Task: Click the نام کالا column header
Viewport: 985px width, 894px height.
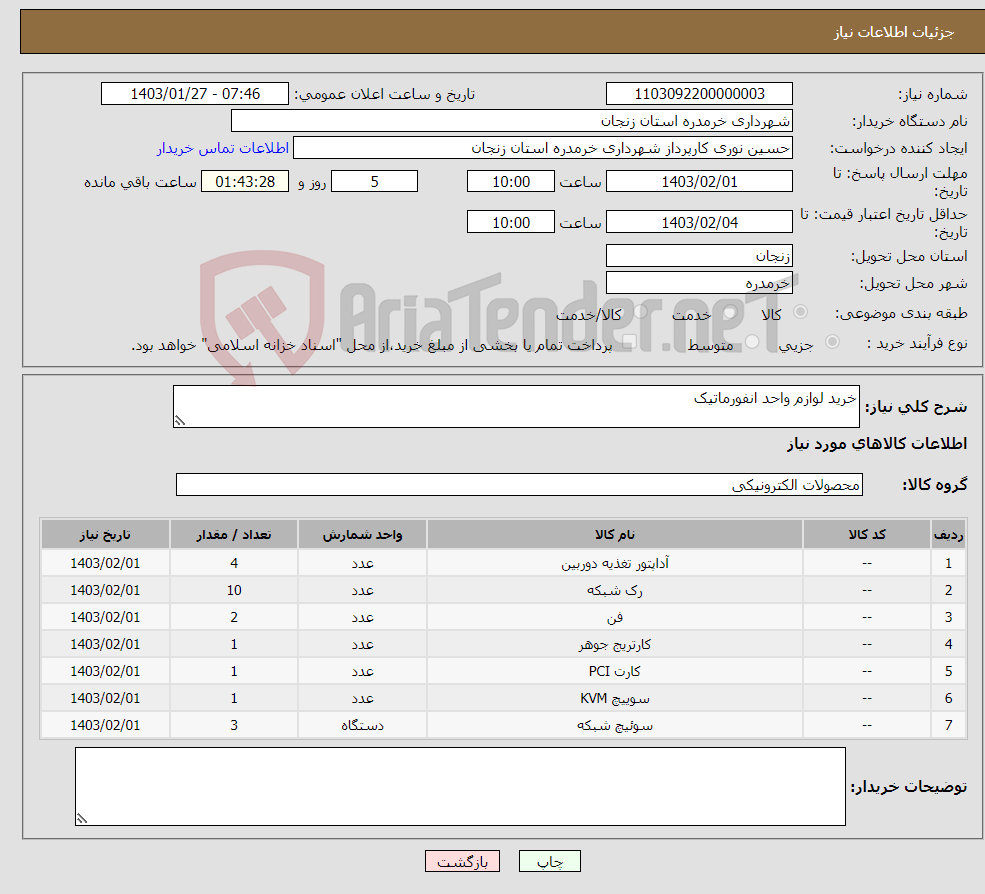Action: click(615, 534)
